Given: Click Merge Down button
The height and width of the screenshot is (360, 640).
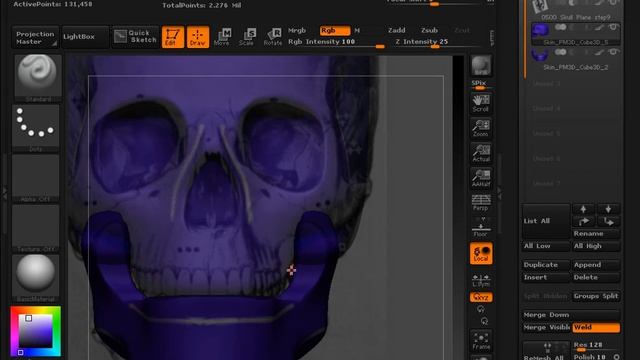Looking at the screenshot, I should (x=571, y=315).
